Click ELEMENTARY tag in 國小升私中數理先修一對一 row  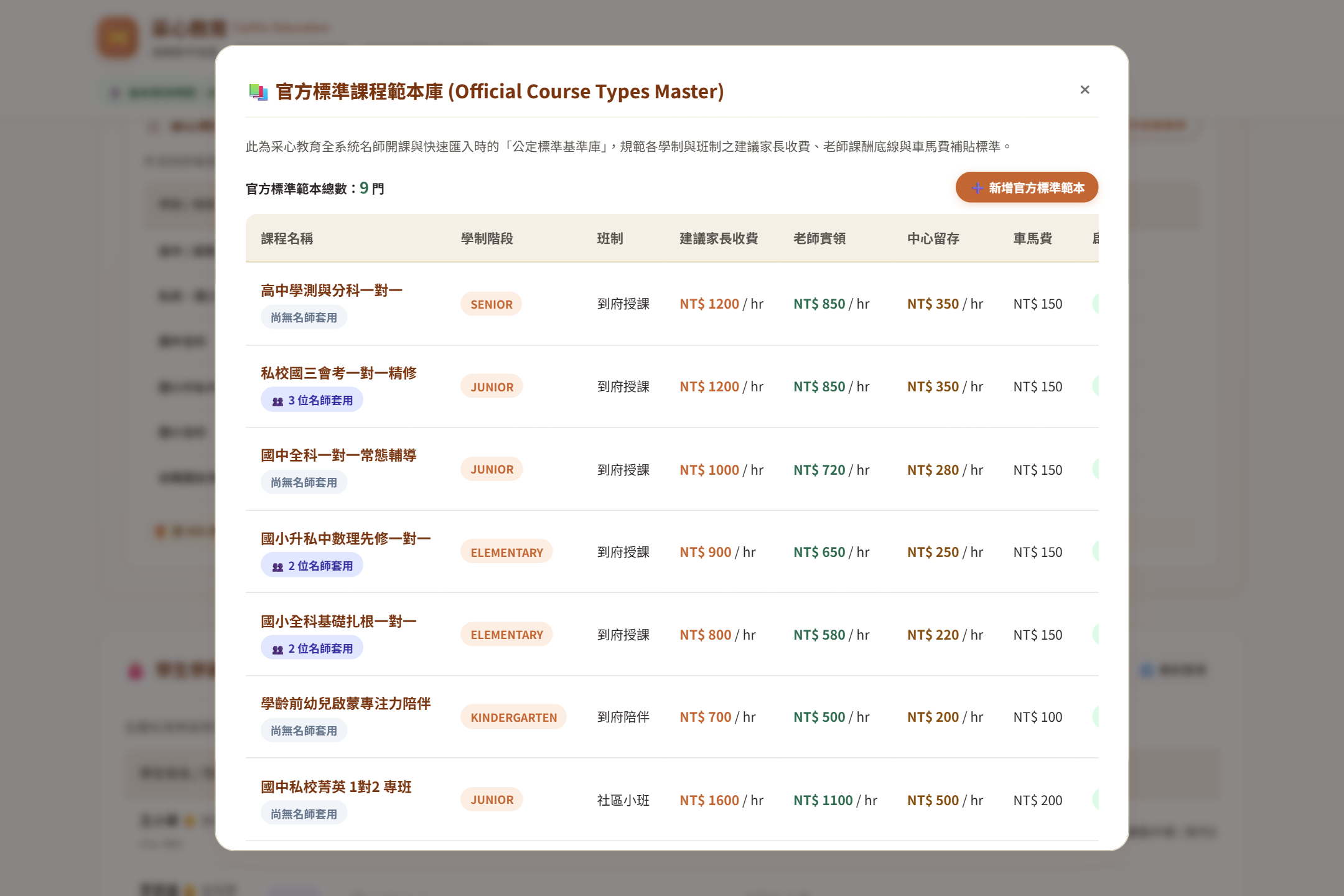pos(506,553)
